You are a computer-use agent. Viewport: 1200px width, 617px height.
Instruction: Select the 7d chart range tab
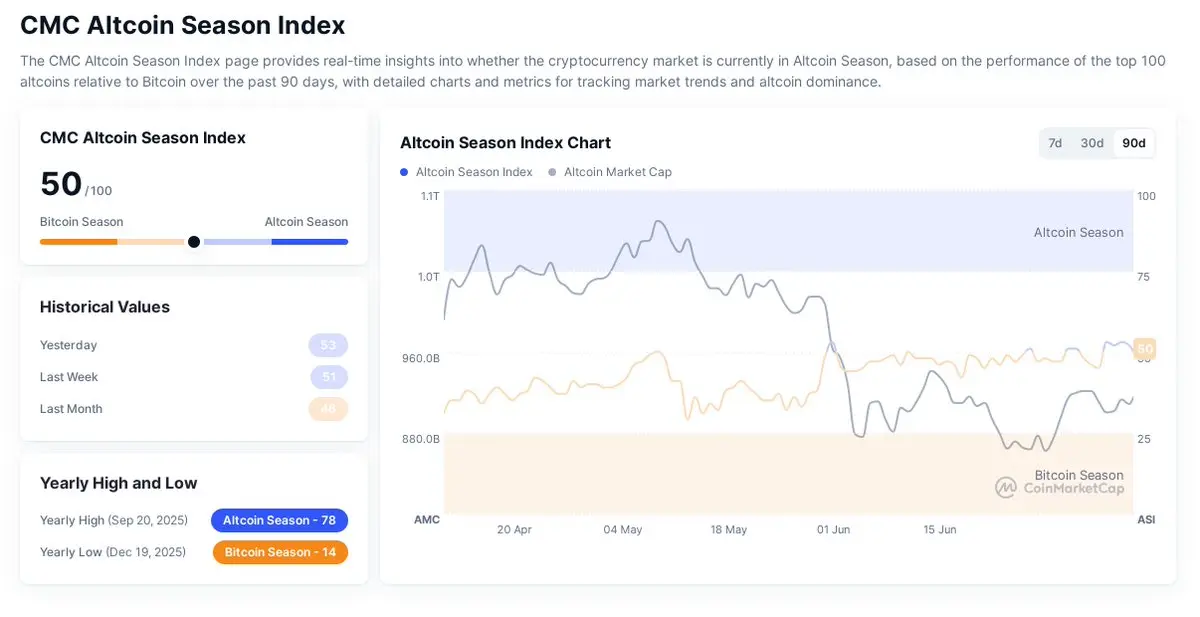point(1055,143)
